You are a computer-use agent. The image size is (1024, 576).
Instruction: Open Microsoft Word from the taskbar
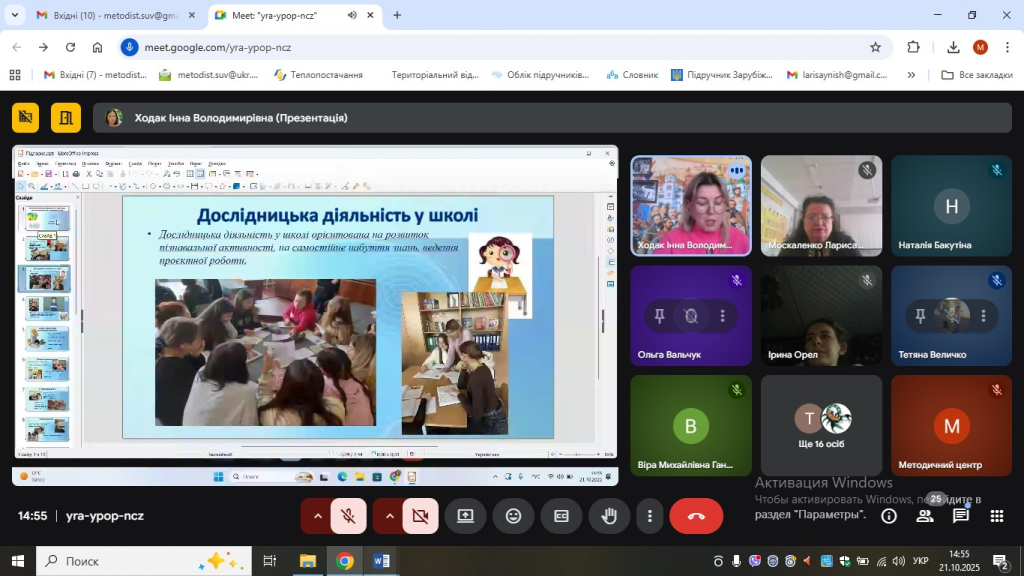(381, 561)
